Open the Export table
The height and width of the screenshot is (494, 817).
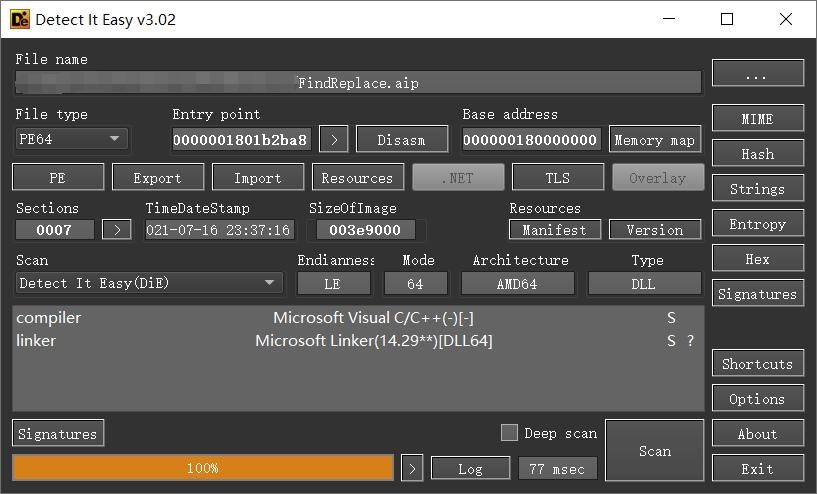[x=158, y=178]
